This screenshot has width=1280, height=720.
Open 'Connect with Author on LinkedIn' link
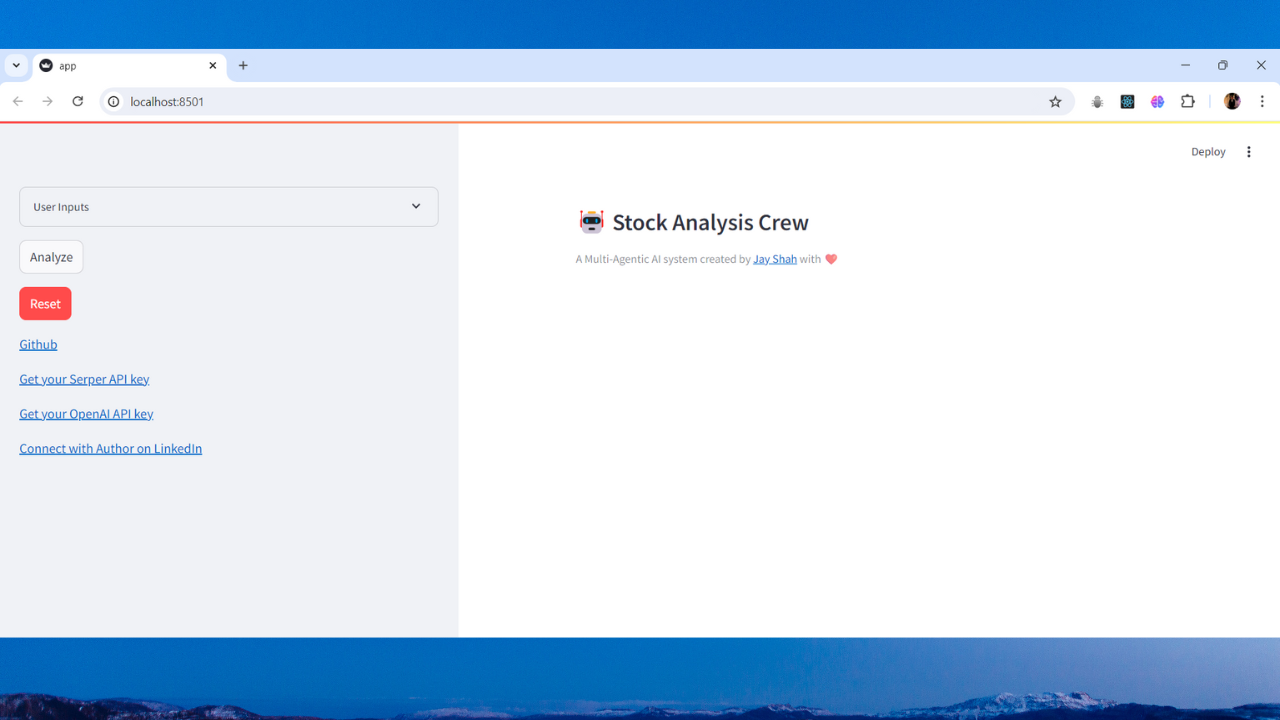(110, 449)
